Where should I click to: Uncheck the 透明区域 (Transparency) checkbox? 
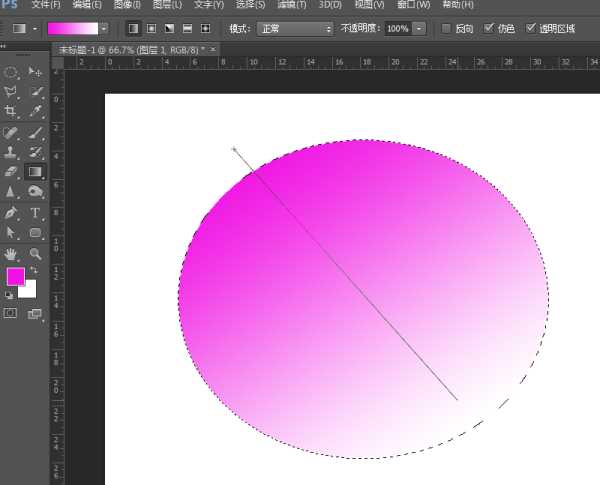(531, 29)
